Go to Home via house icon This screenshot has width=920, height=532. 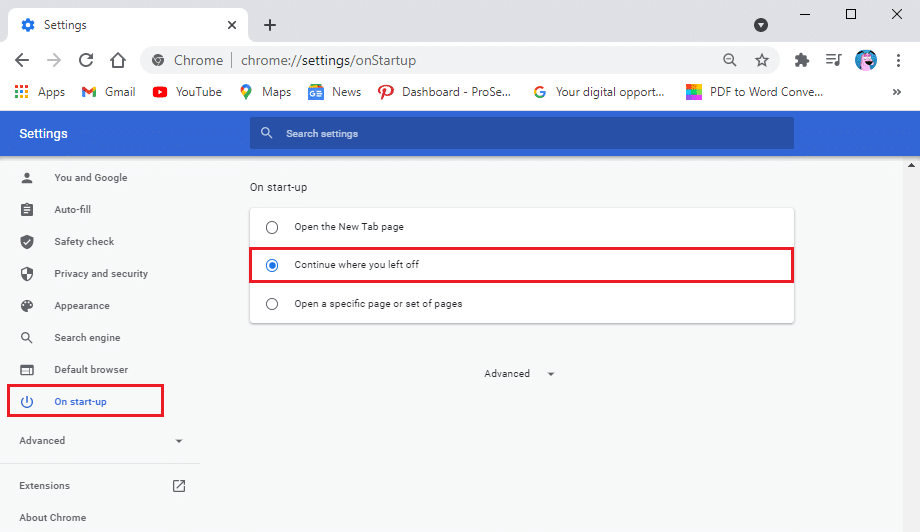118,60
